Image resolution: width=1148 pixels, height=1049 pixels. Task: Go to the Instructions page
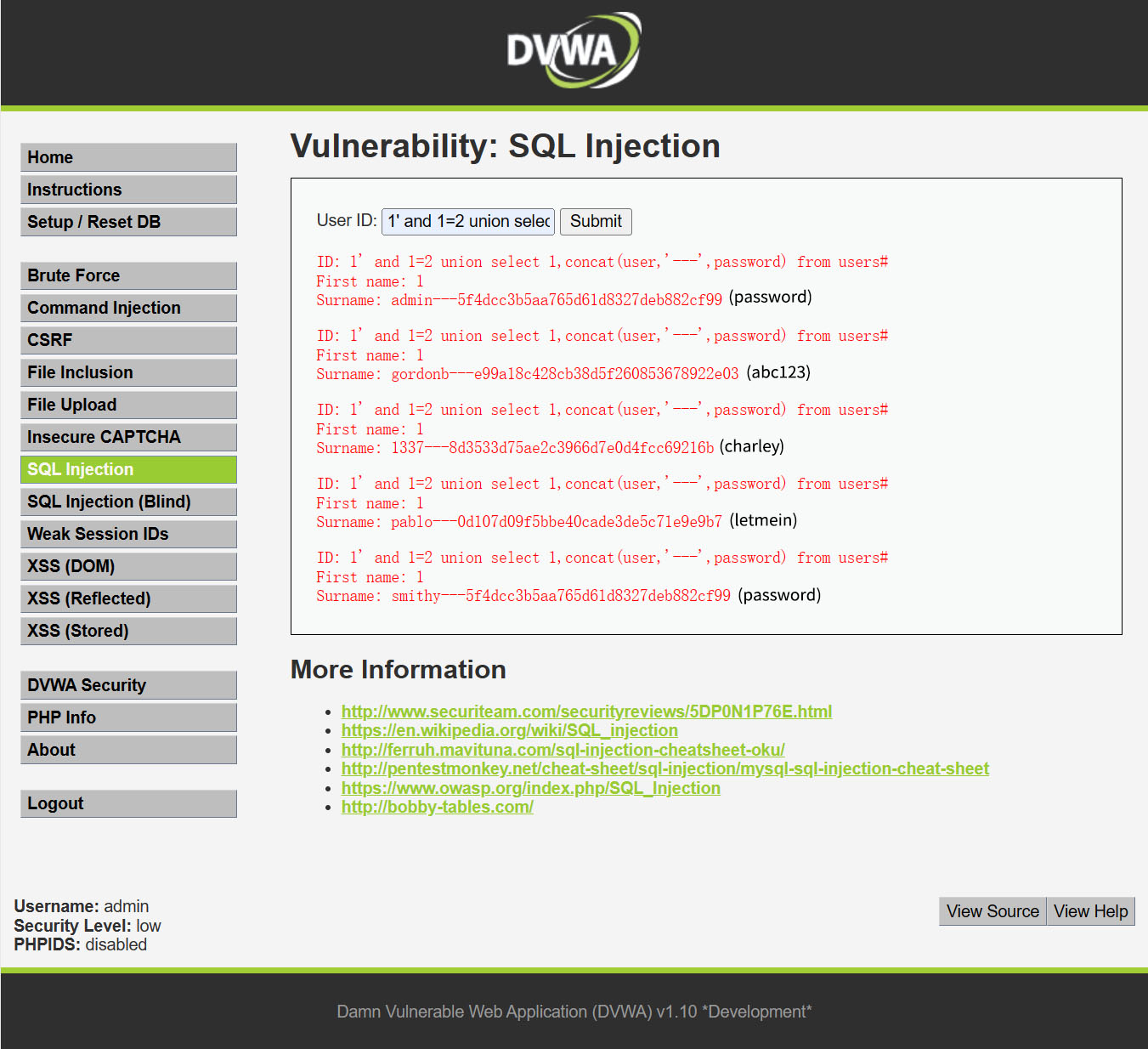128,190
